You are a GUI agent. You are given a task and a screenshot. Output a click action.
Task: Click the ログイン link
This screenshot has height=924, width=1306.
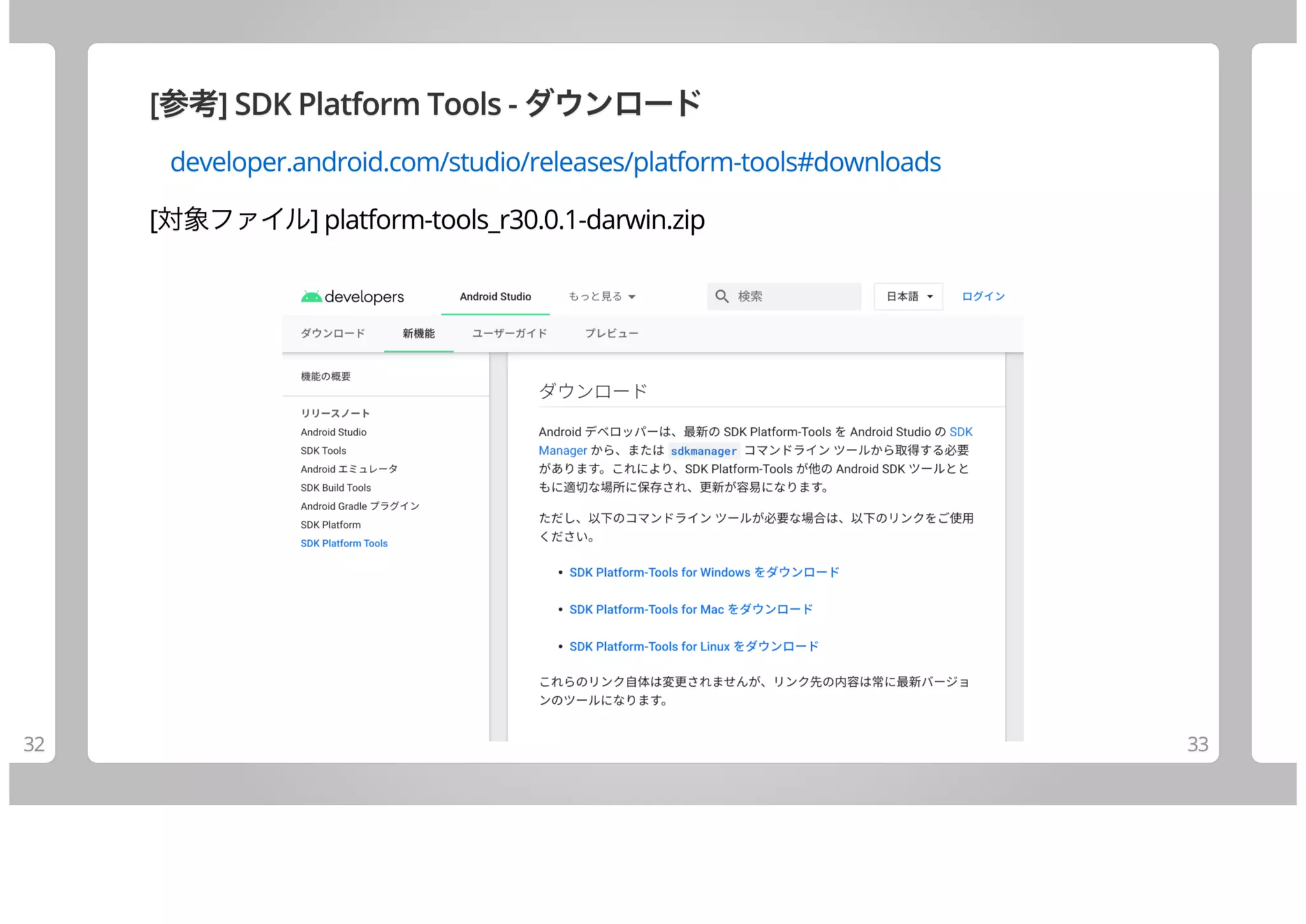(x=983, y=297)
